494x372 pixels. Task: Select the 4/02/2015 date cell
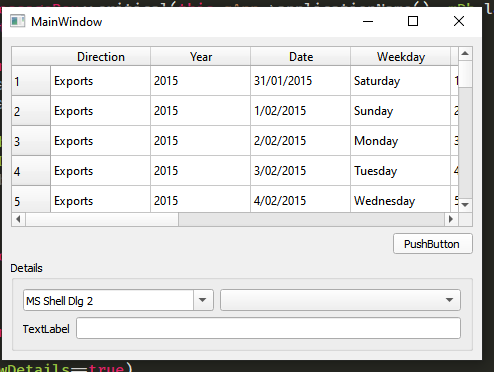tap(300, 199)
